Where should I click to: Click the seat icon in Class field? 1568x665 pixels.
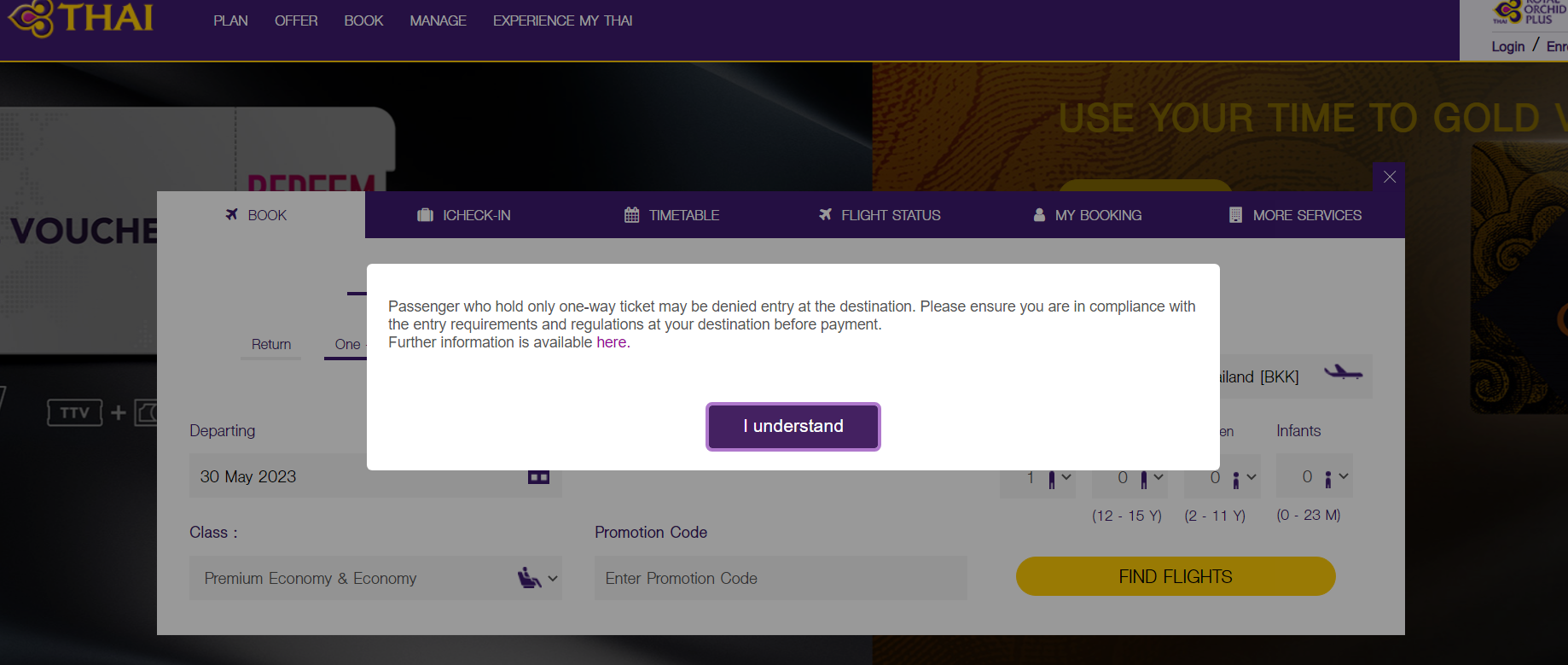click(529, 578)
